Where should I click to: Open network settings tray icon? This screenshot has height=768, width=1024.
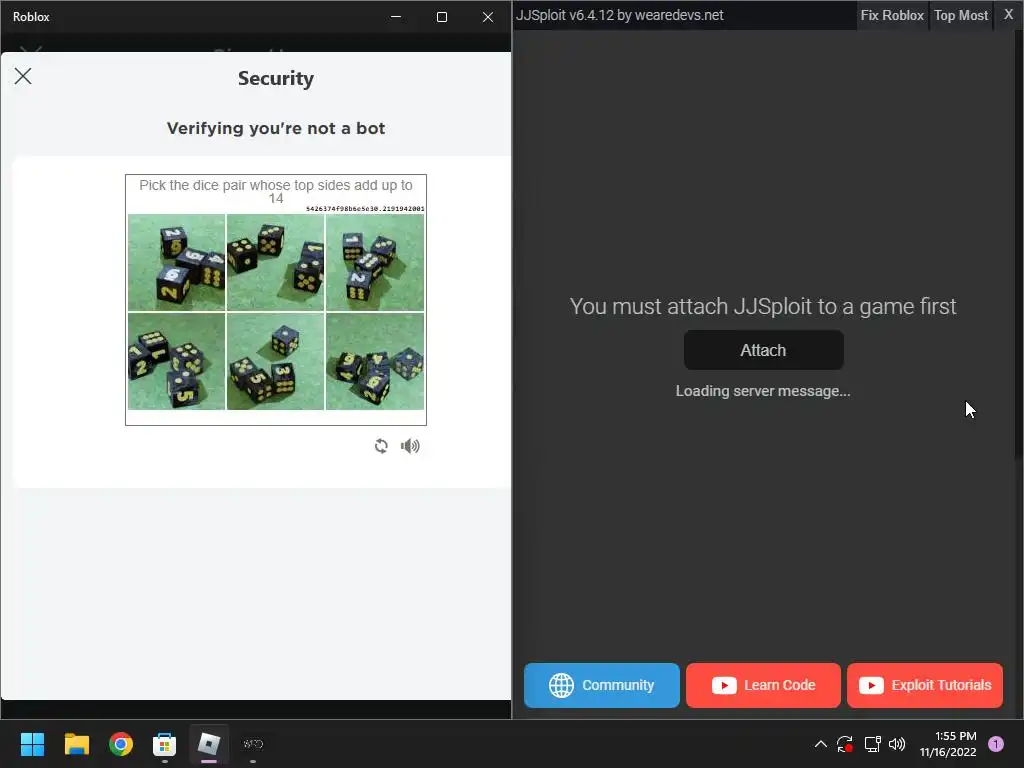point(872,744)
